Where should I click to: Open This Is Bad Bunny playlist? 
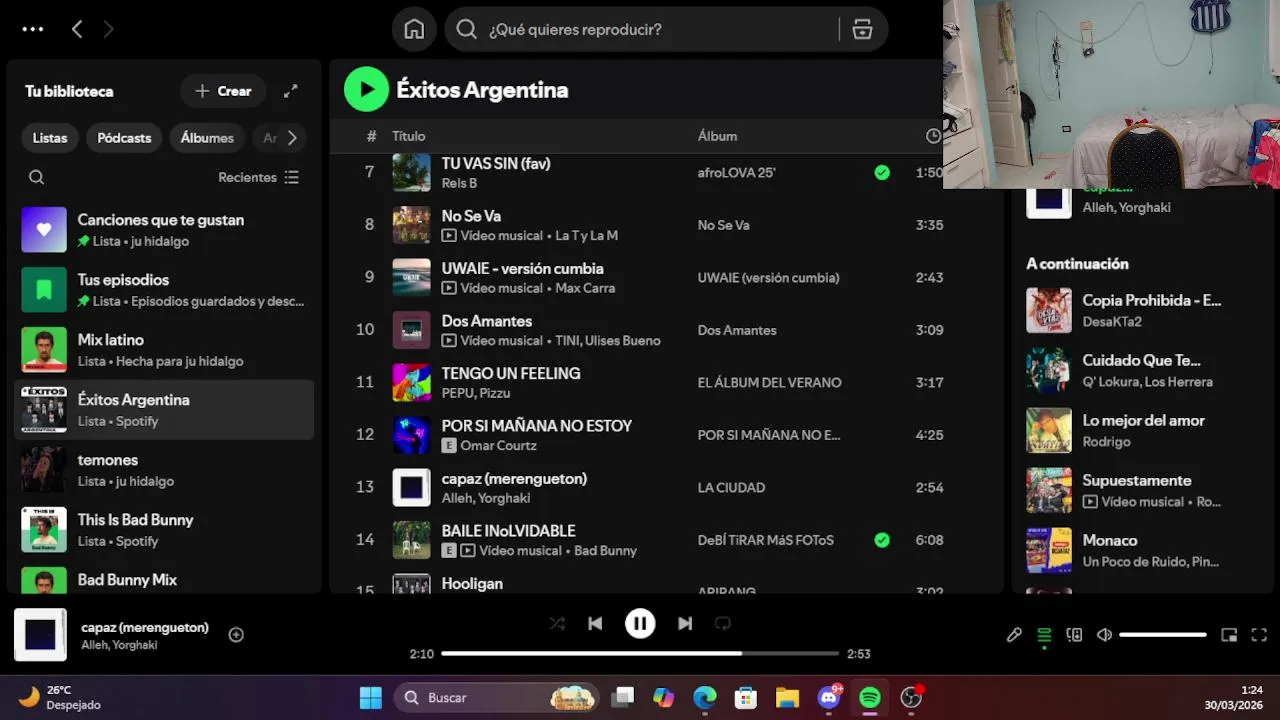point(164,530)
